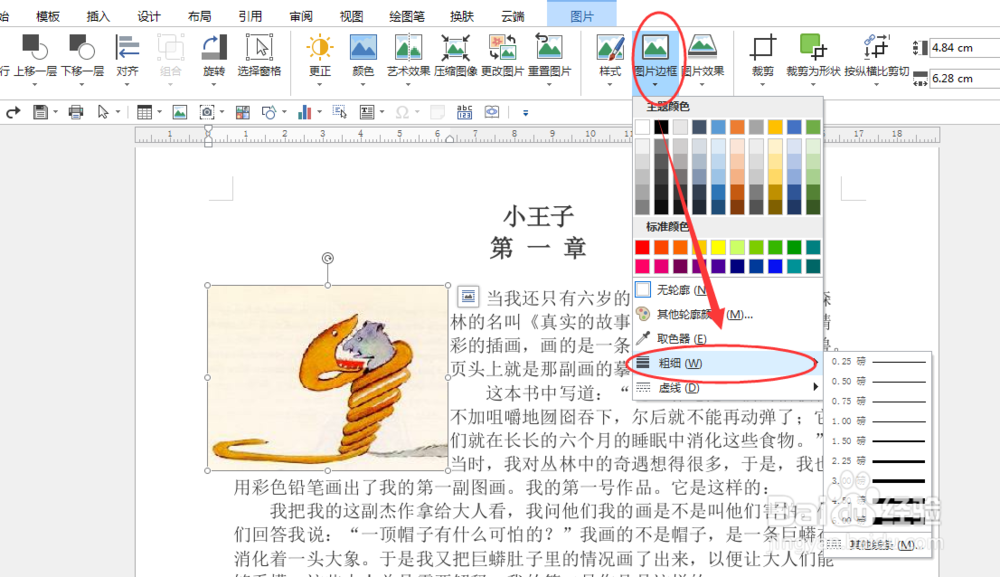Click the 更正 (Corrections) sun icon

pos(320,47)
